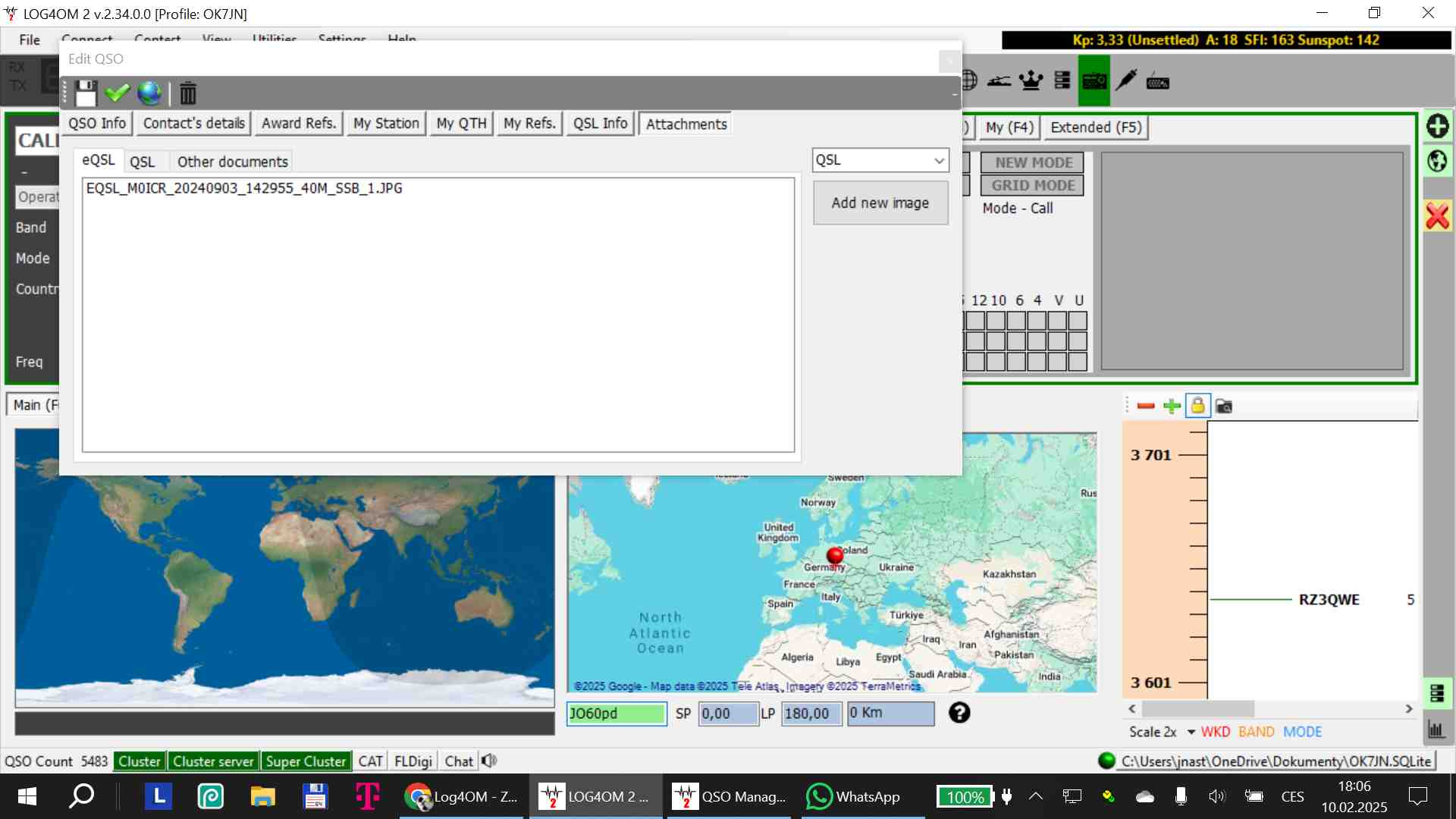Click the FLDigi status indicator
This screenshot has height=819, width=1456.
413,761
